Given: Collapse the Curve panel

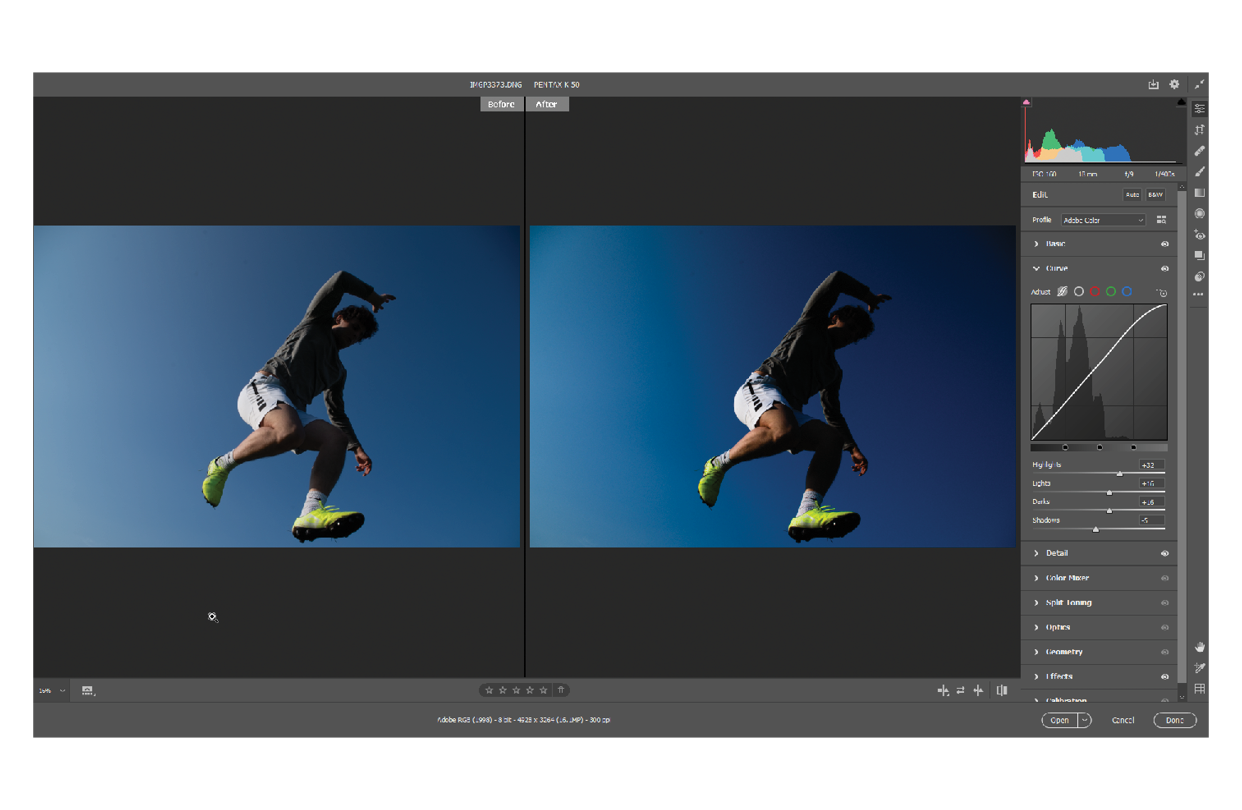Looking at the screenshot, I should click(1036, 269).
